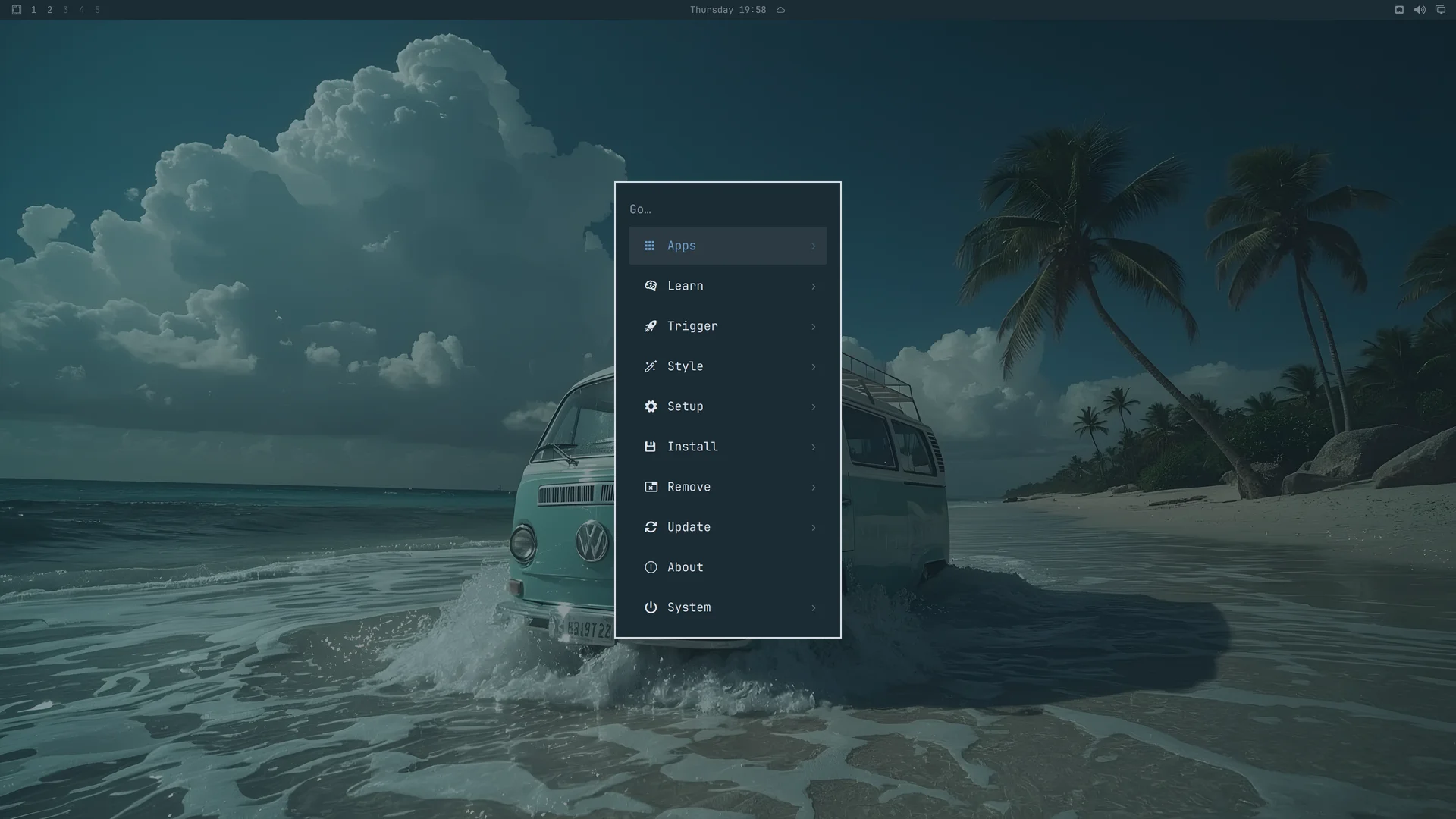1456x819 pixels.
Task: Click the Setup gear icon
Action: [651, 406]
